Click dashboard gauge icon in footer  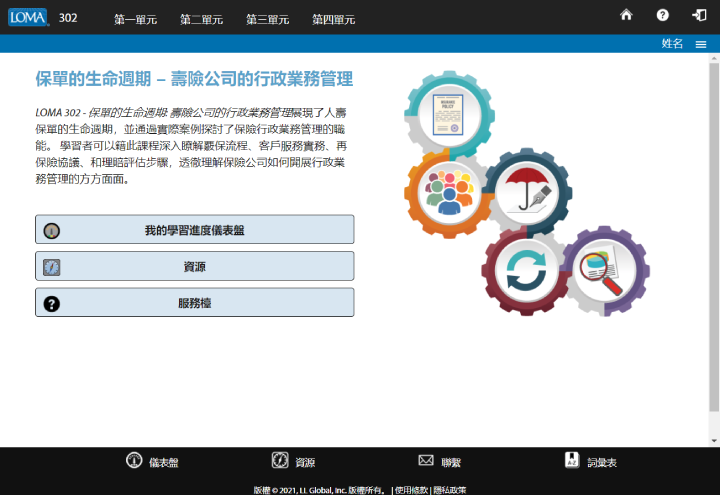tap(134, 460)
